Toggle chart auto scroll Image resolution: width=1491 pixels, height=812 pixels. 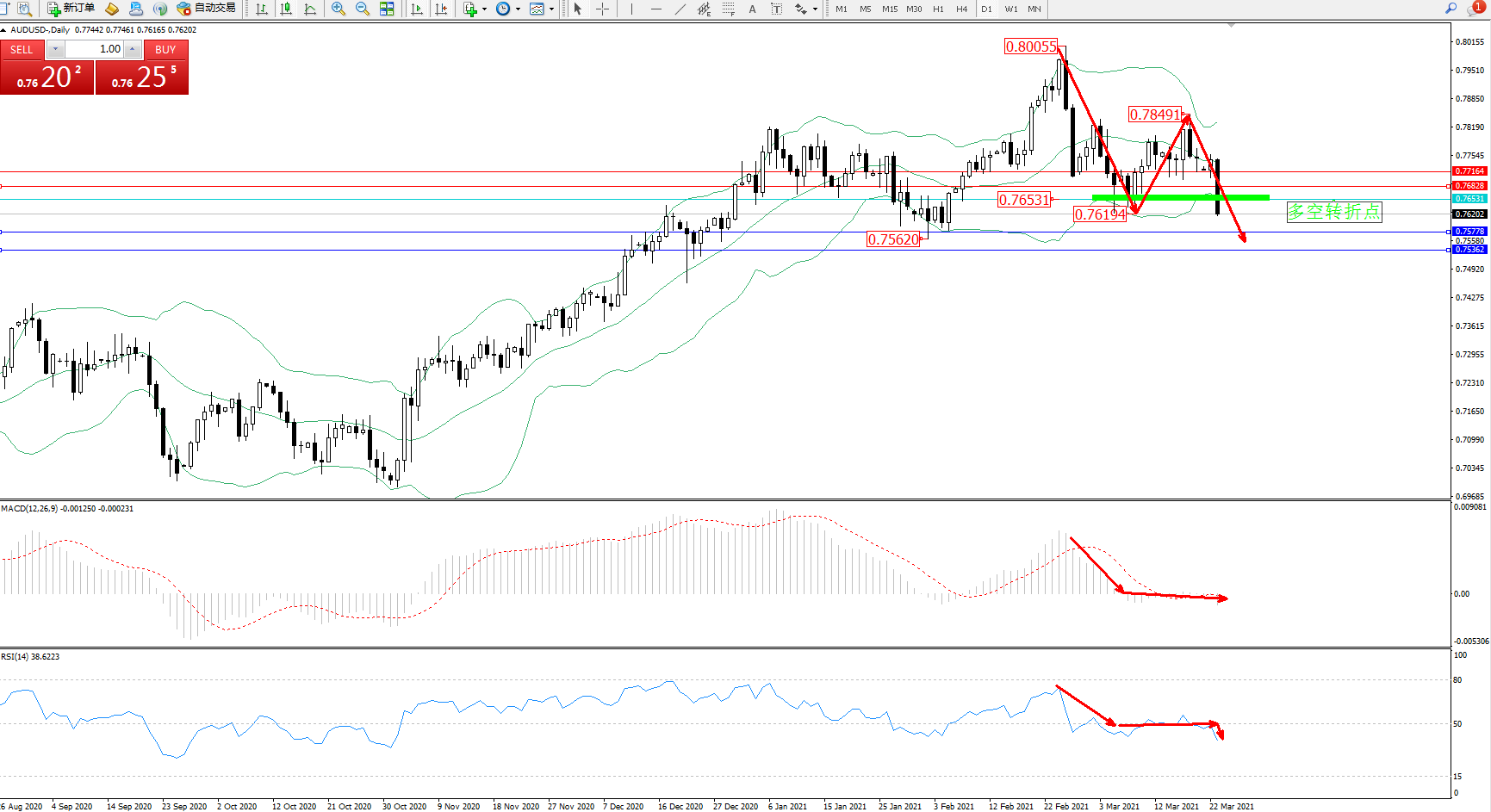417,9
